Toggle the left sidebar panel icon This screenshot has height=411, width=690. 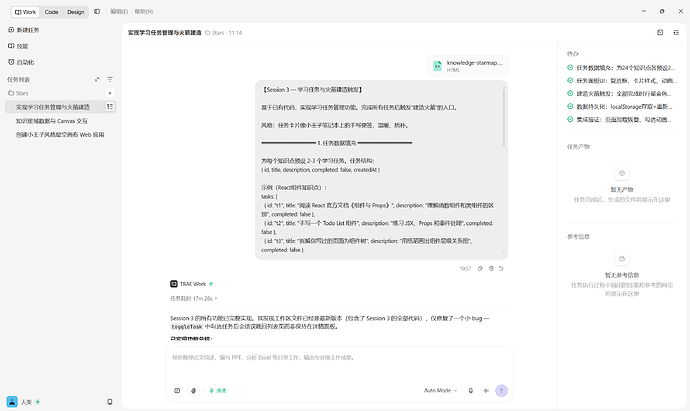pyautogui.click(x=97, y=11)
